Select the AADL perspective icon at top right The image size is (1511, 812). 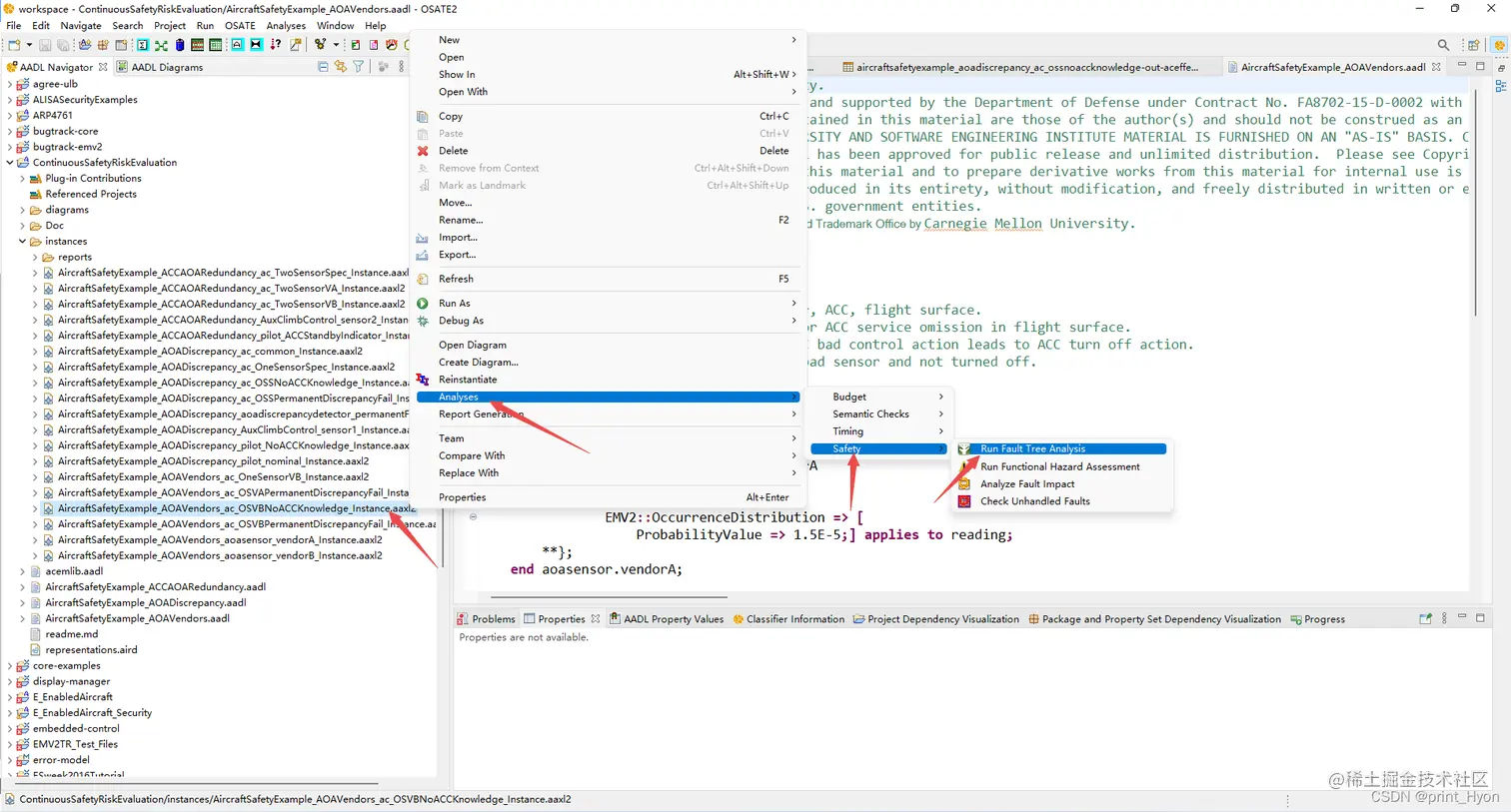(x=1499, y=45)
